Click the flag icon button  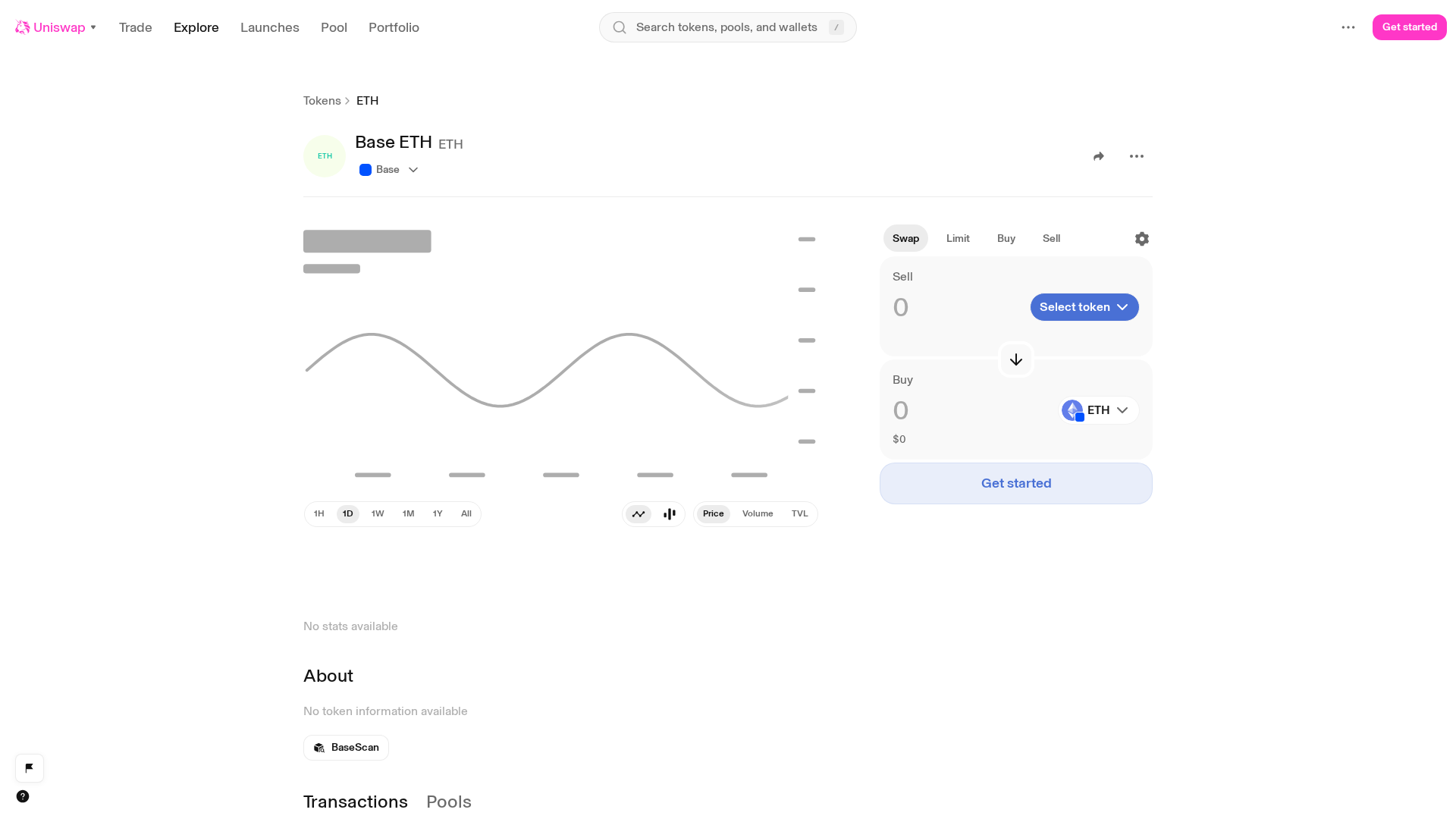pos(30,768)
